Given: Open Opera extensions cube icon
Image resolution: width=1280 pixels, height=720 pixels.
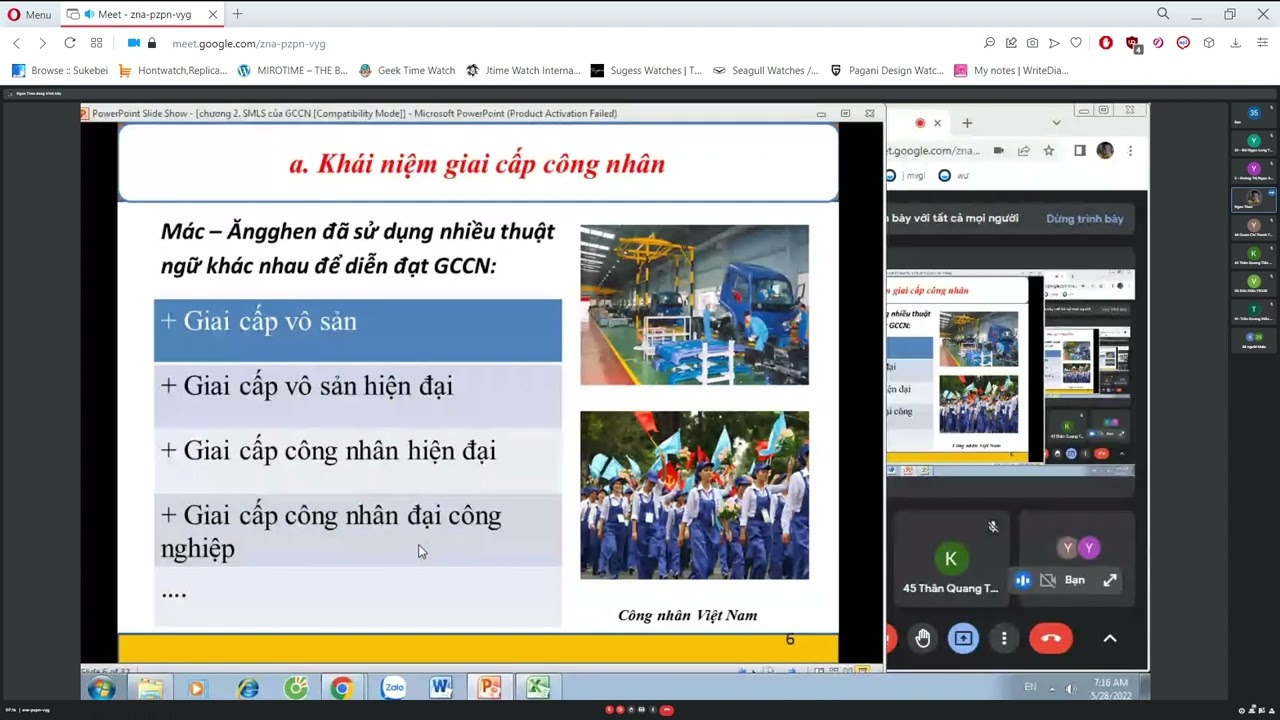Looking at the screenshot, I should pyautogui.click(x=1209, y=43).
